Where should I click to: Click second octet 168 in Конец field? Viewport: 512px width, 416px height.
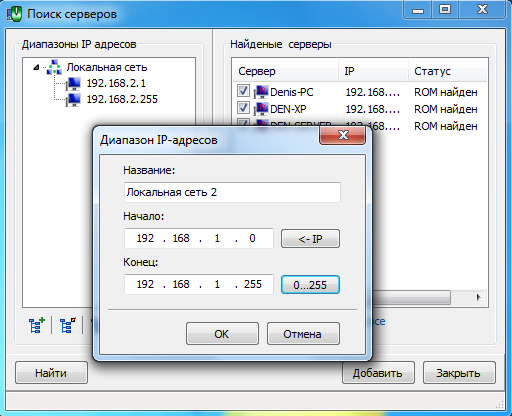click(x=181, y=284)
